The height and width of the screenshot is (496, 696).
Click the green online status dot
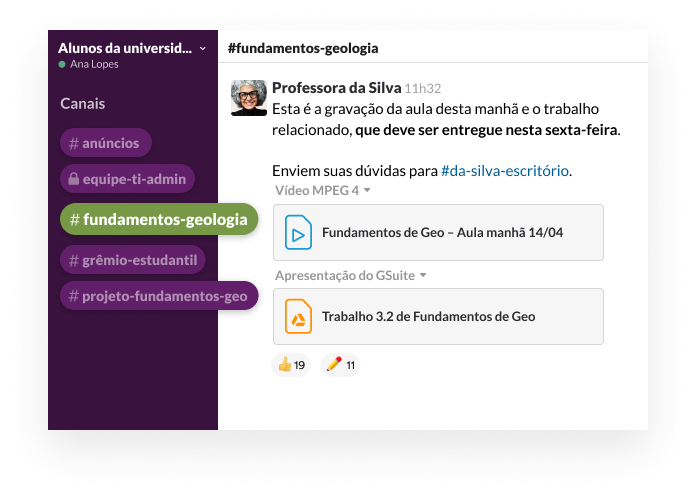[x=62, y=64]
